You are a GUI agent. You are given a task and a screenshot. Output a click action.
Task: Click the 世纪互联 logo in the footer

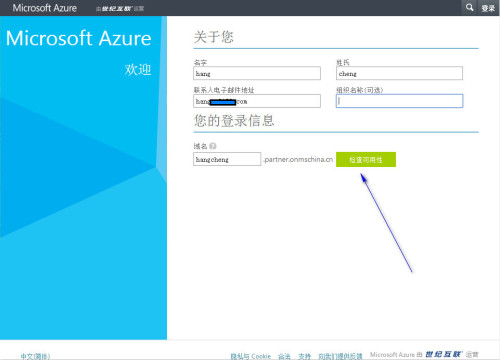click(x=444, y=354)
